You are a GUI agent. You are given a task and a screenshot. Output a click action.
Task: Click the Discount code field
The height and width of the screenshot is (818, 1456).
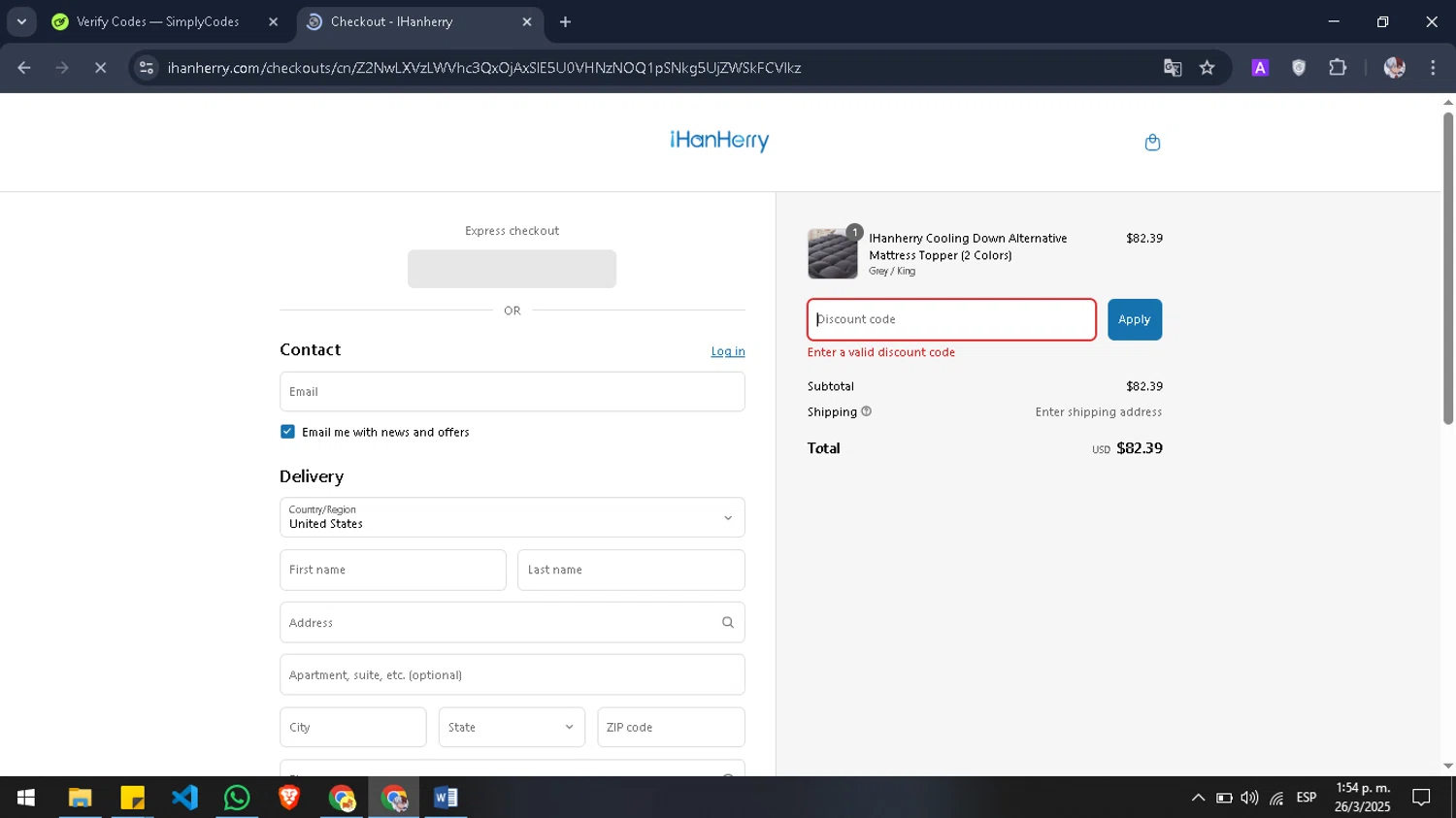pyautogui.click(x=951, y=319)
